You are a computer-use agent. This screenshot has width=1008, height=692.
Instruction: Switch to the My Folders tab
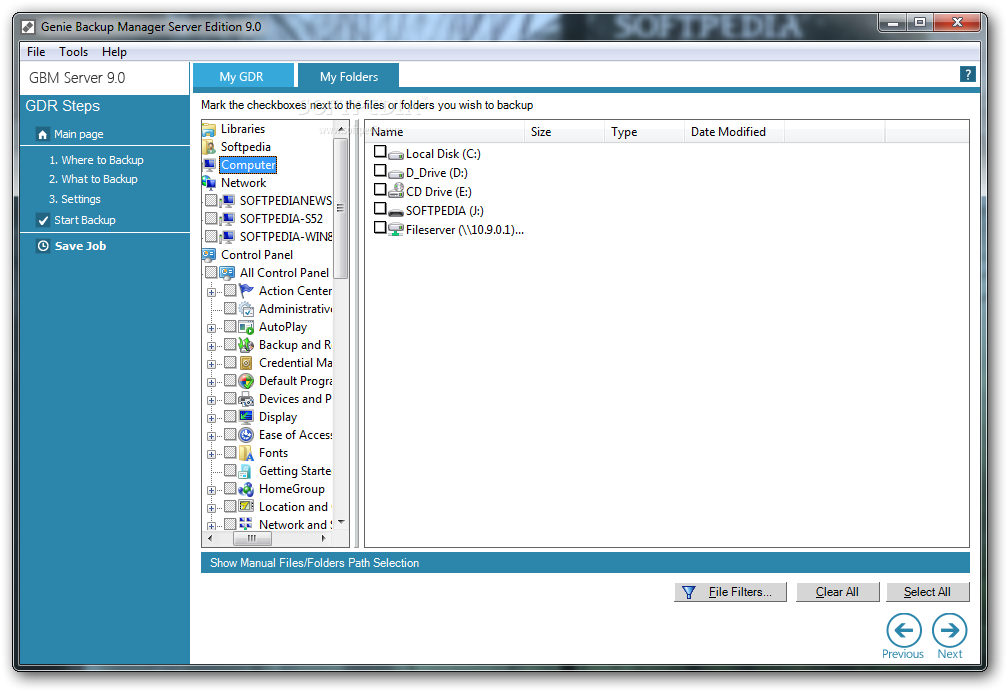[349, 76]
